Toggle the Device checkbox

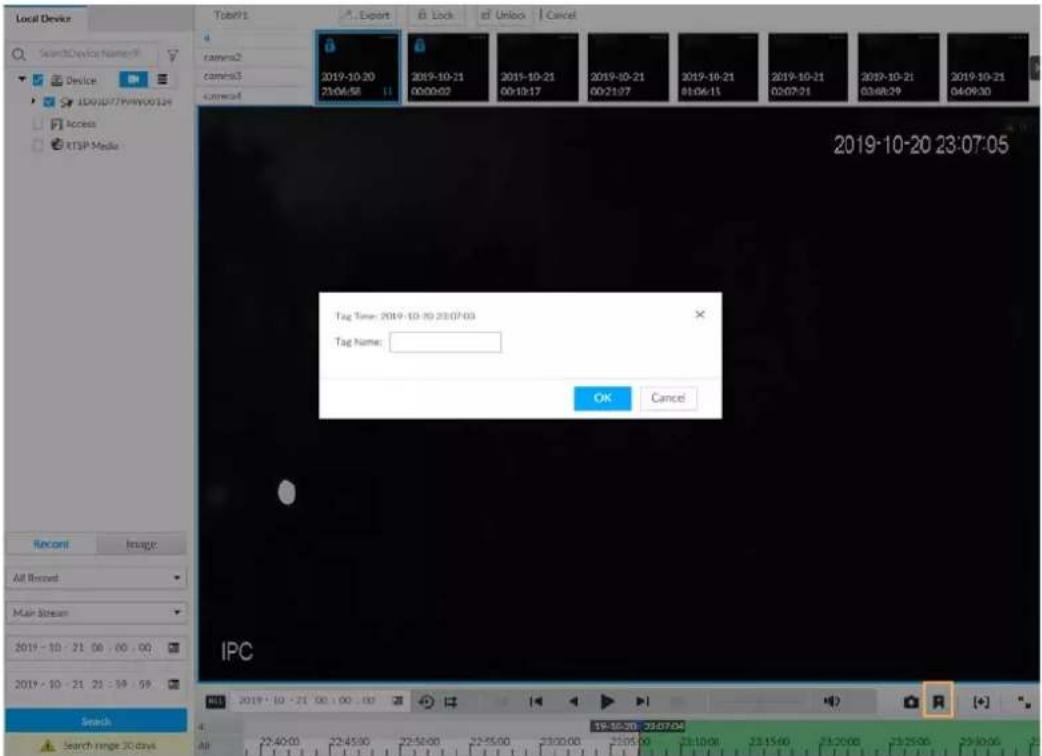(38, 80)
